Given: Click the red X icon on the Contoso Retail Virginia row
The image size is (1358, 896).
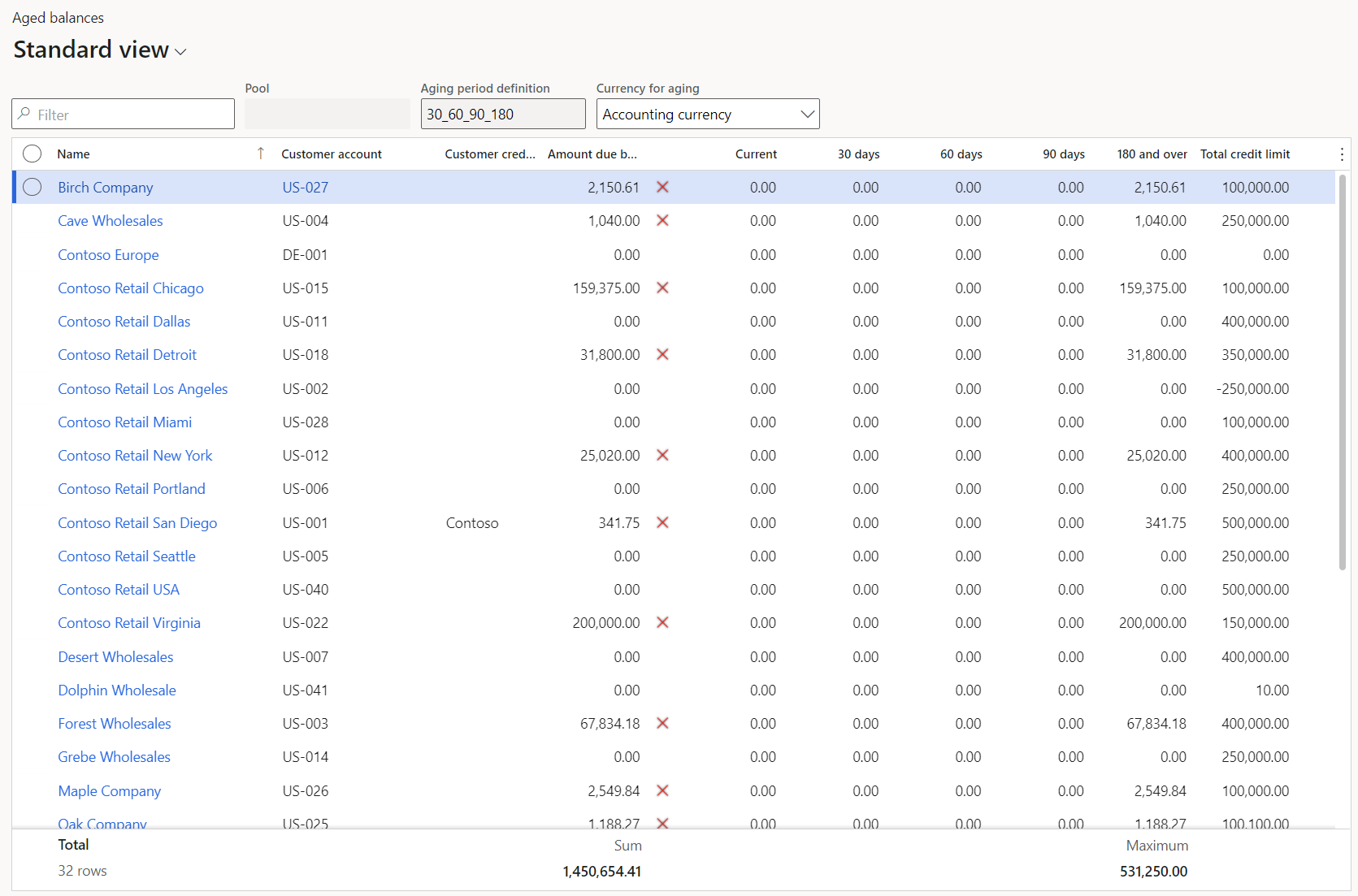Looking at the screenshot, I should [x=662, y=622].
